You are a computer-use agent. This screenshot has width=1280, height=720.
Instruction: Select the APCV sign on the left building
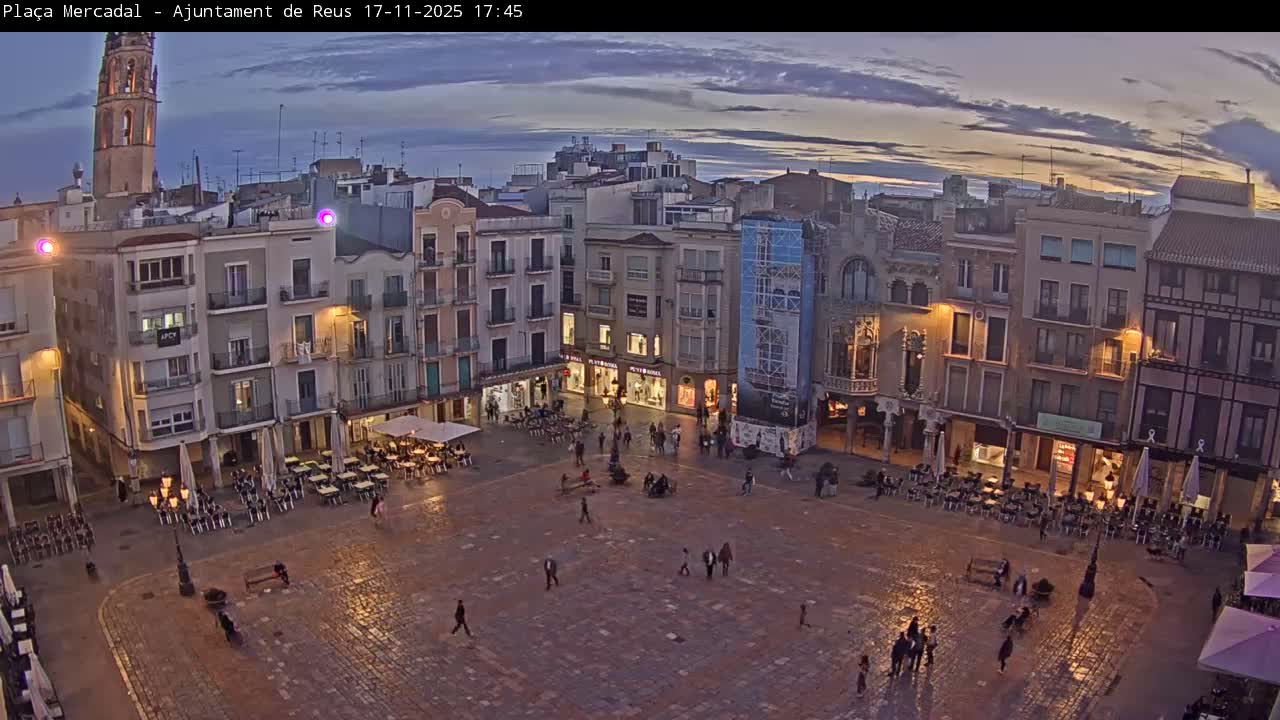pyautogui.click(x=169, y=337)
